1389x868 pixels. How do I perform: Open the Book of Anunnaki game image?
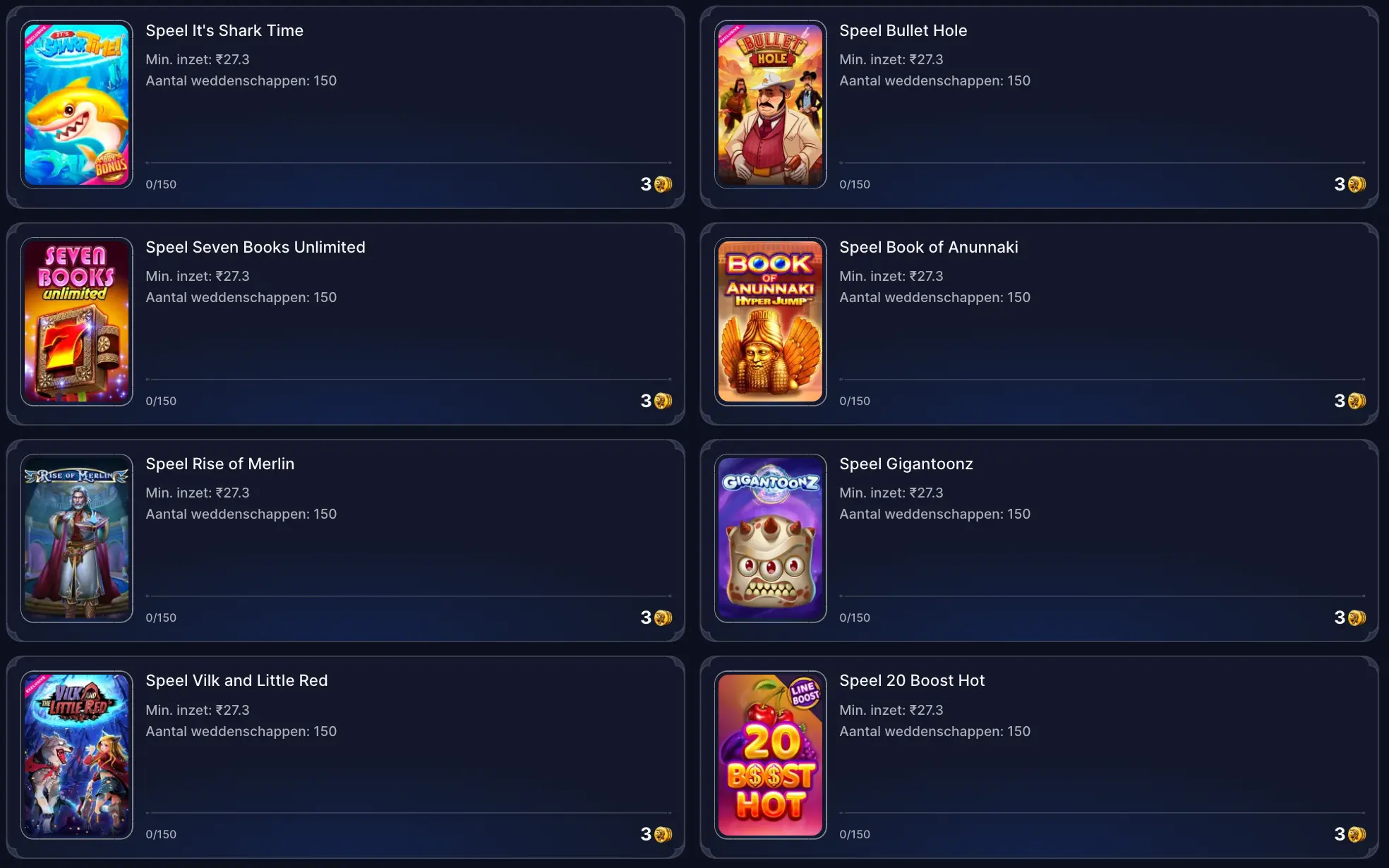click(771, 321)
